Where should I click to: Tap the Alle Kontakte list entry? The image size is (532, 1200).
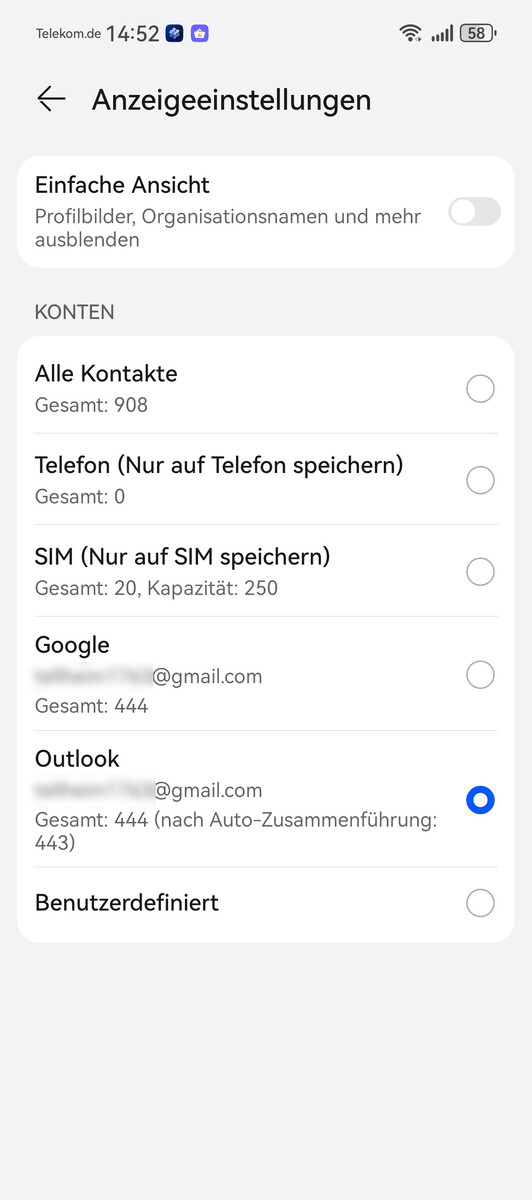click(x=266, y=388)
